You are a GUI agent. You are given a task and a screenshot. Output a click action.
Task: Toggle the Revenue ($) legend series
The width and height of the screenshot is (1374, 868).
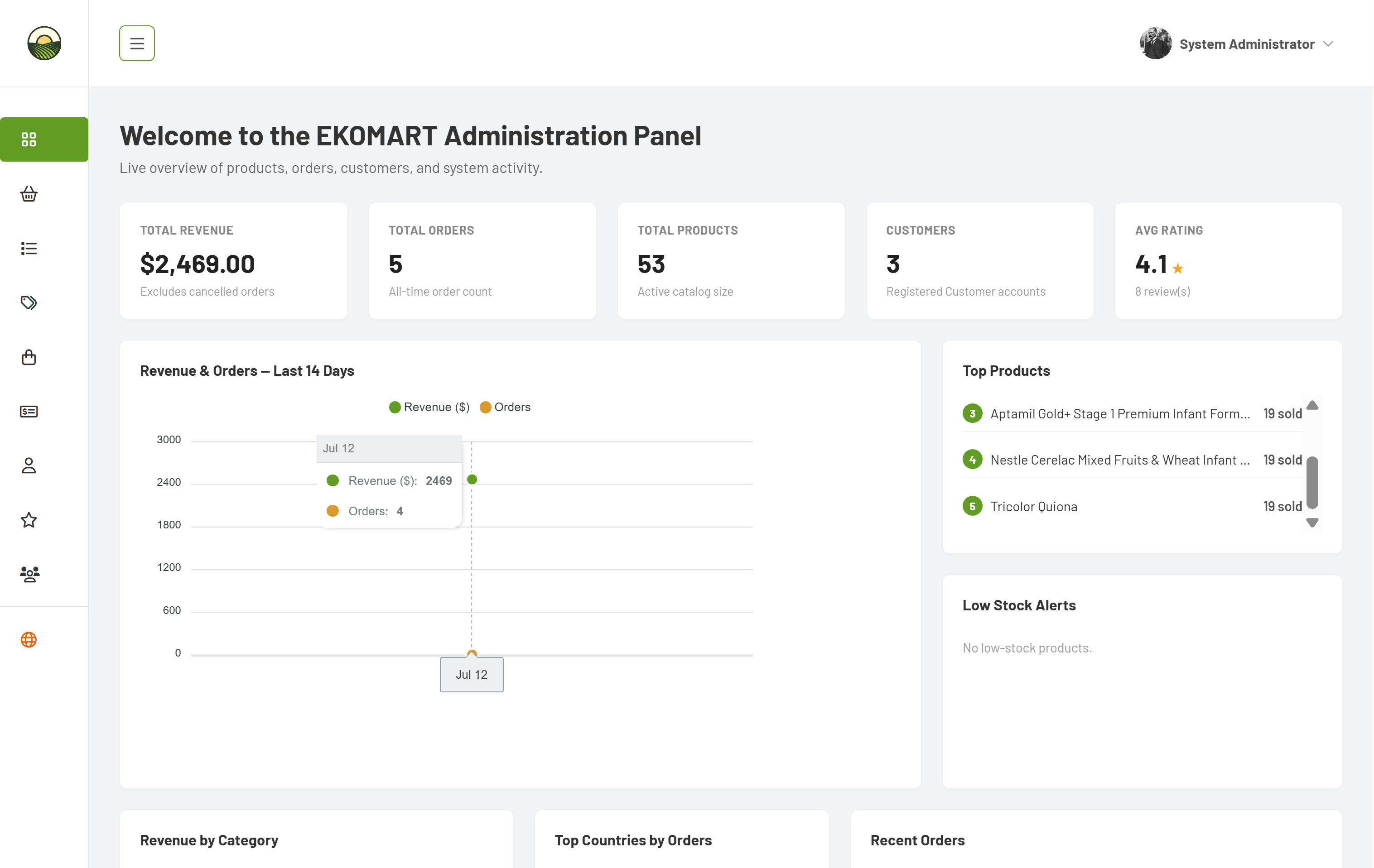[429, 407]
